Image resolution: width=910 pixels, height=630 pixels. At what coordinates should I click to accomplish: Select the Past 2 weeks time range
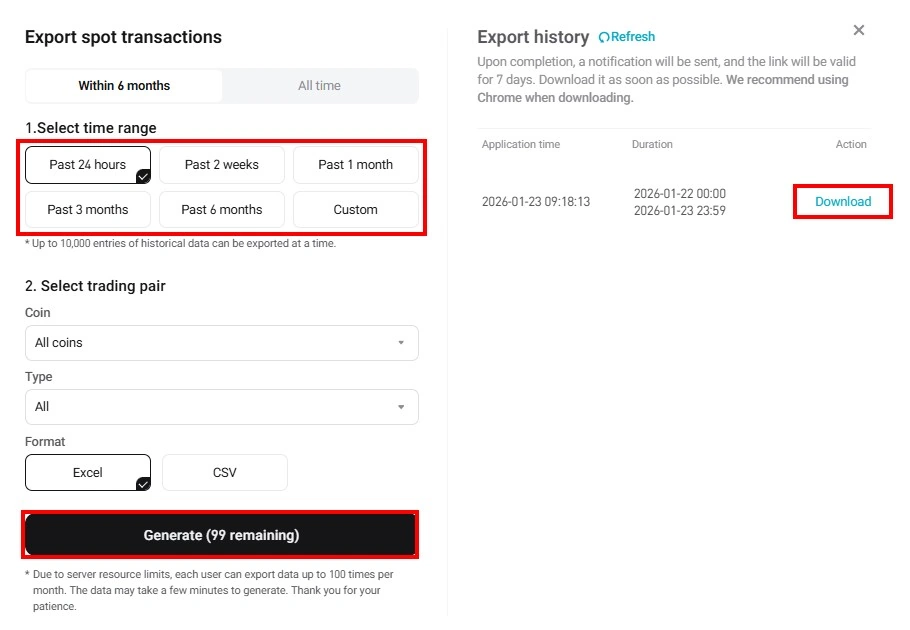point(222,165)
